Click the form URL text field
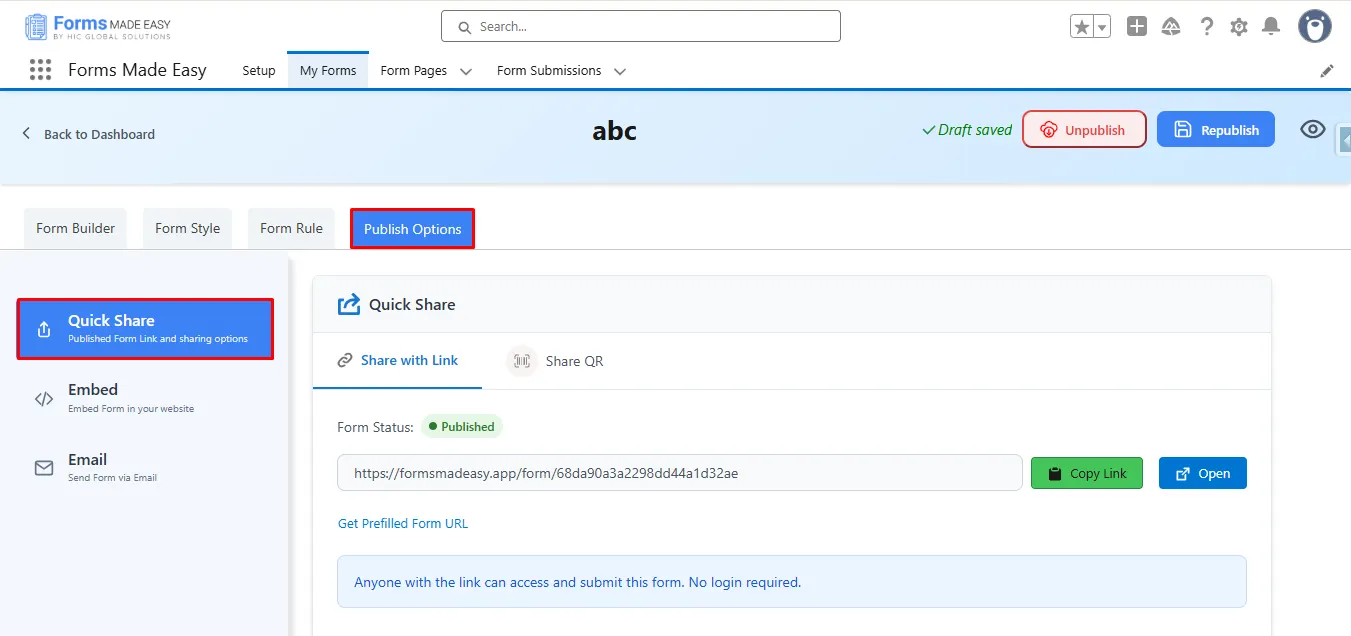The image size is (1351, 636). [679, 473]
